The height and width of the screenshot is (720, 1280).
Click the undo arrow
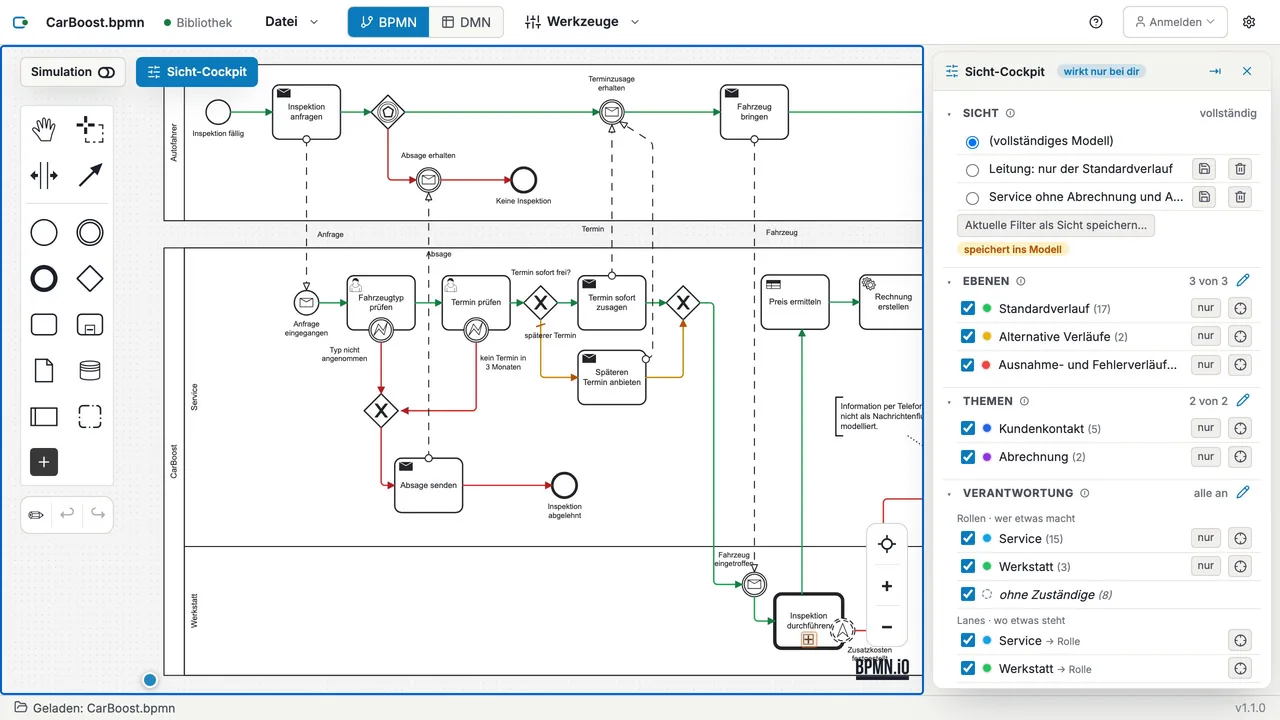[x=67, y=514]
